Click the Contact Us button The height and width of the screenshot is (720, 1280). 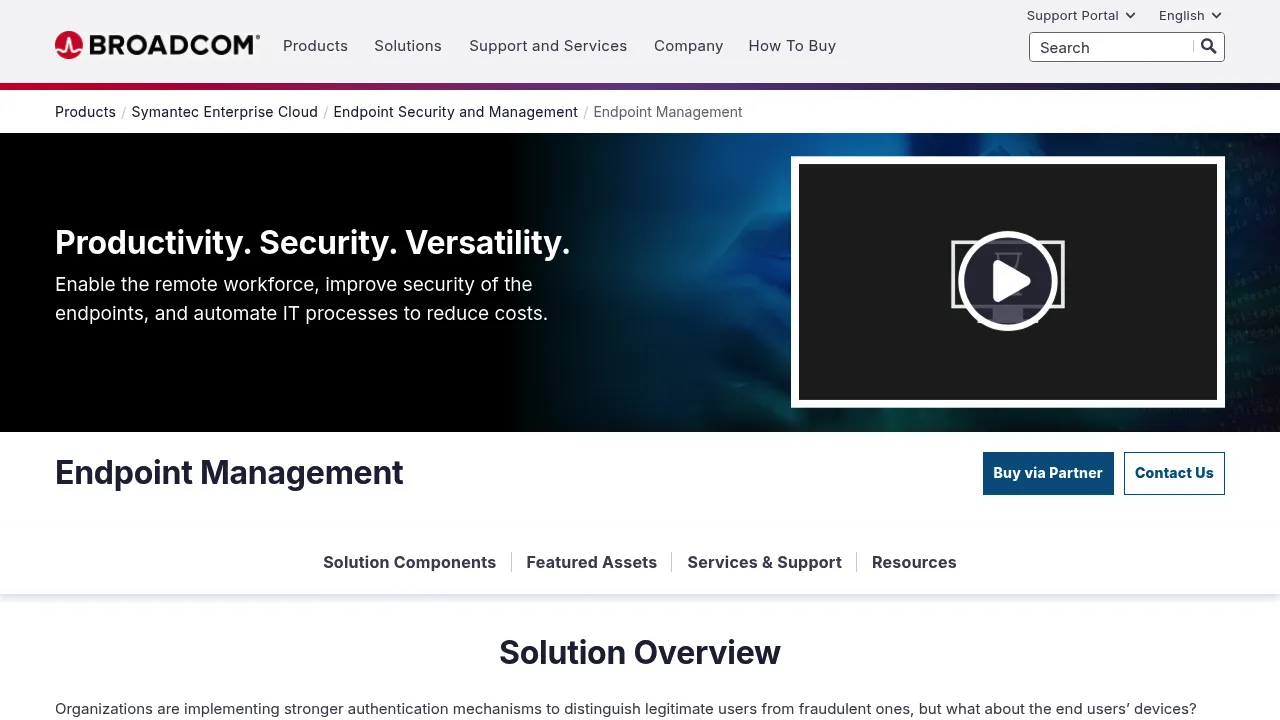point(1174,473)
